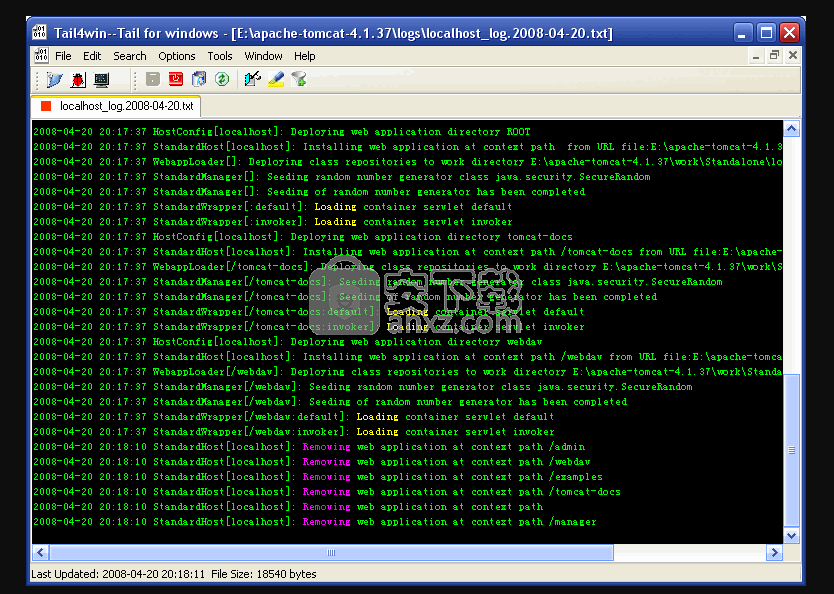Viewport: 834px width, 594px height.
Task: Minimize the Tail4win main window
Action: [x=743, y=33]
